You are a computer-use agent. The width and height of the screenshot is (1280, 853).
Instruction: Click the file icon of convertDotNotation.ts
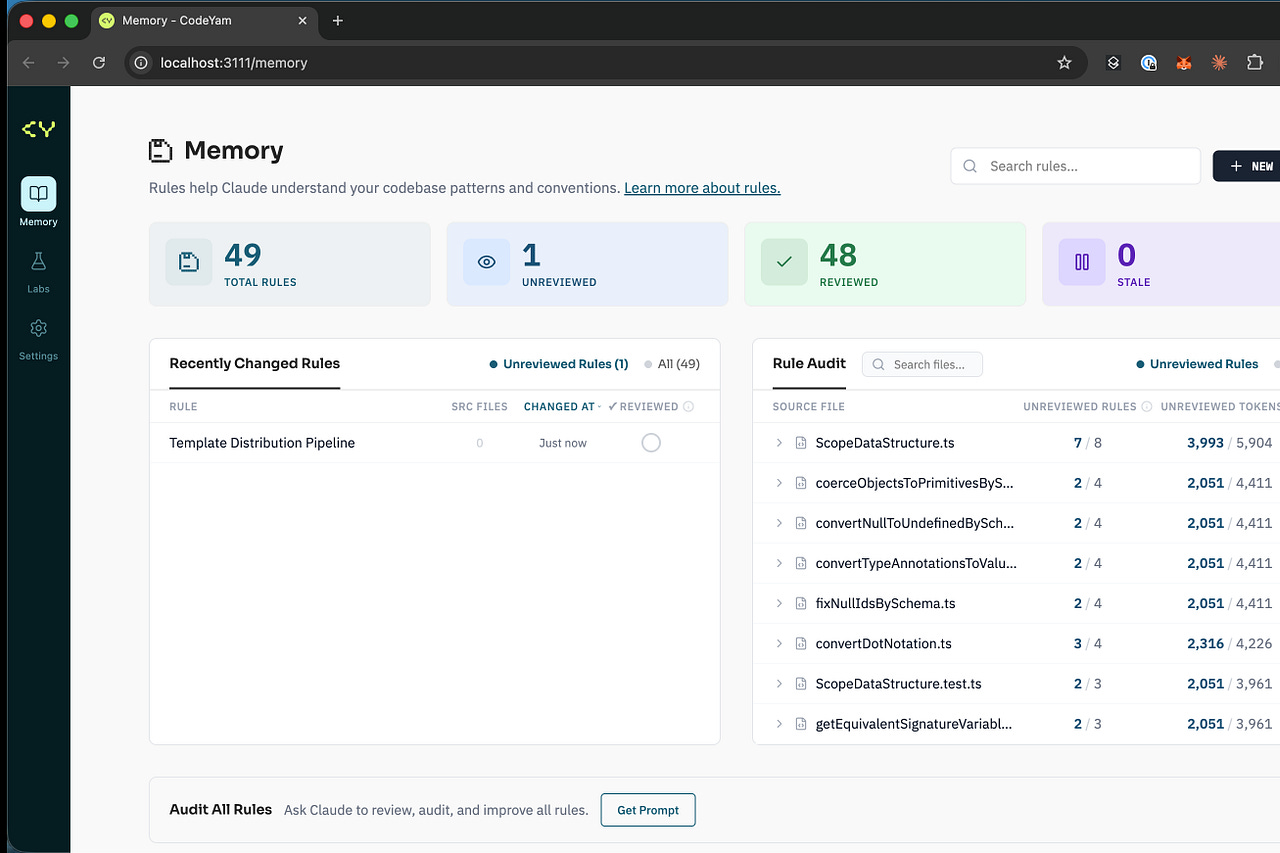pos(801,644)
